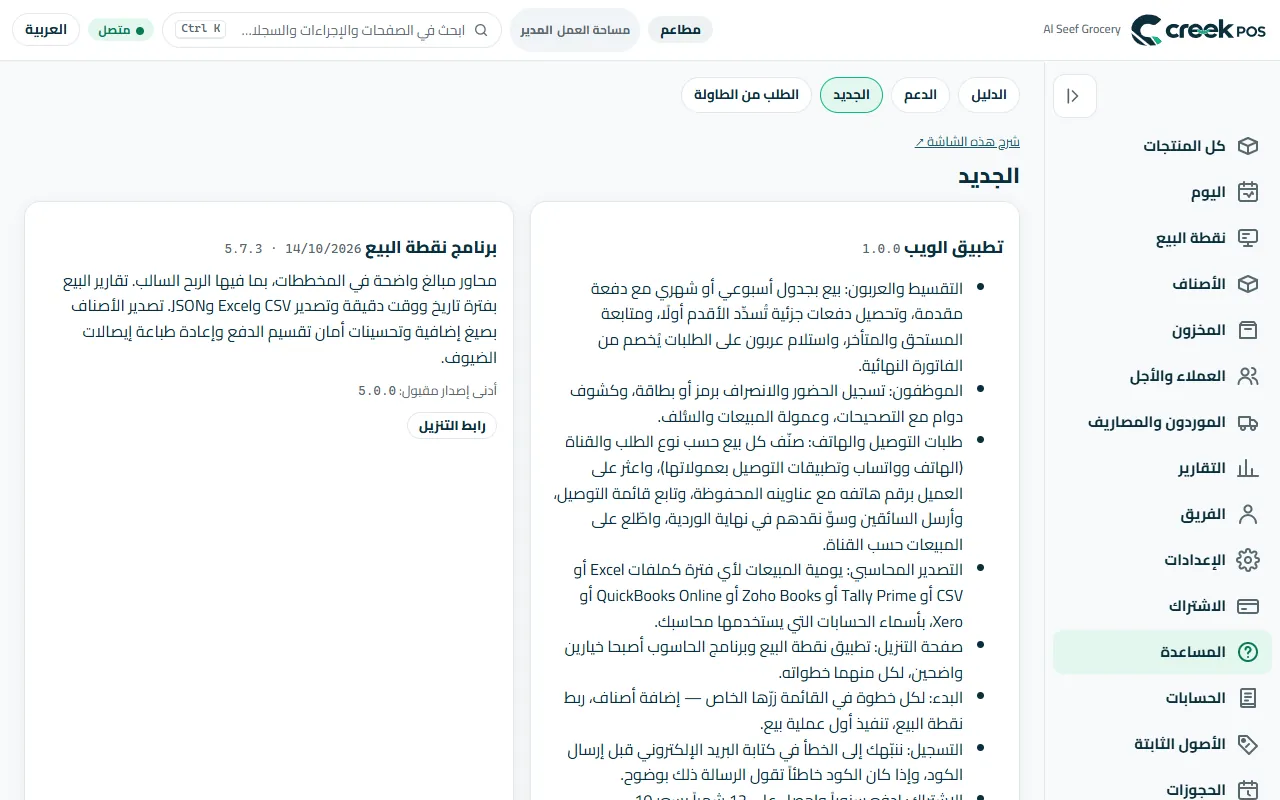The width and height of the screenshot is (1280, 800).
Task: Open الموردون والمصاريف truck icon
Action: tap(1247, 422)
